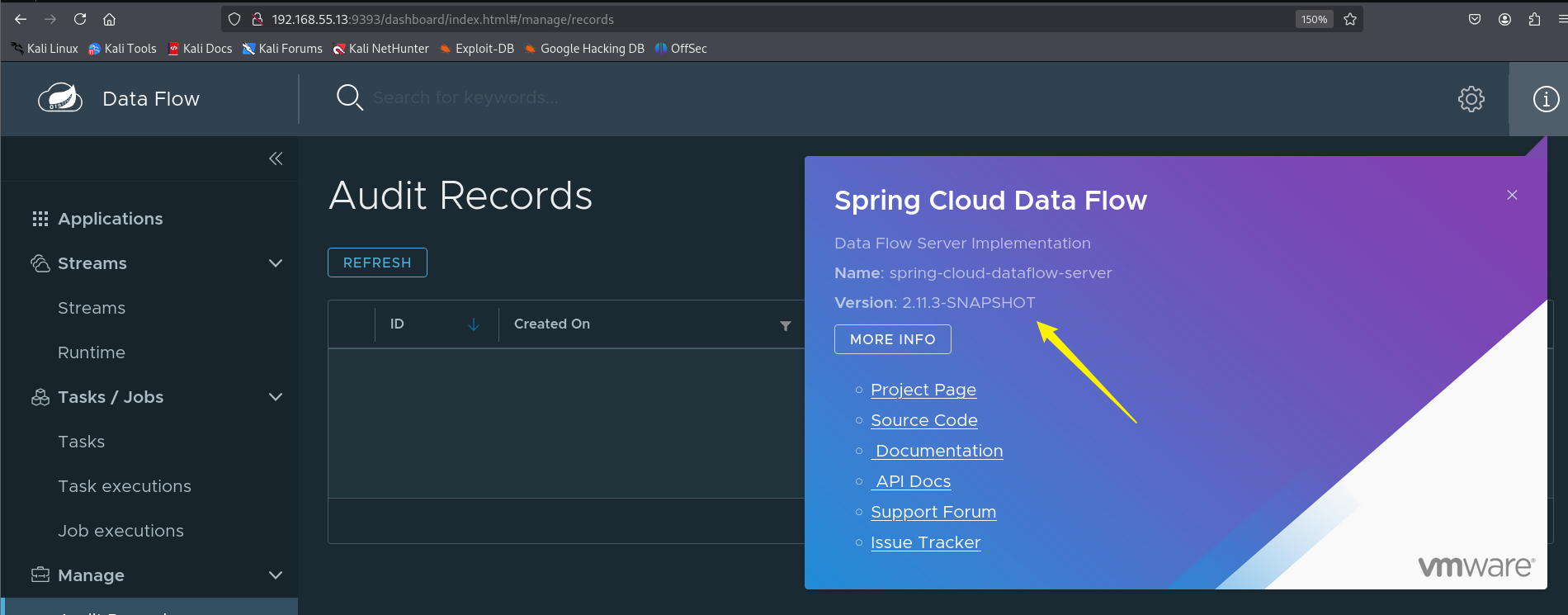The image size is (1568, 615).
Task: Bookmark this page with the star icon
Action: click(1350, 19)
